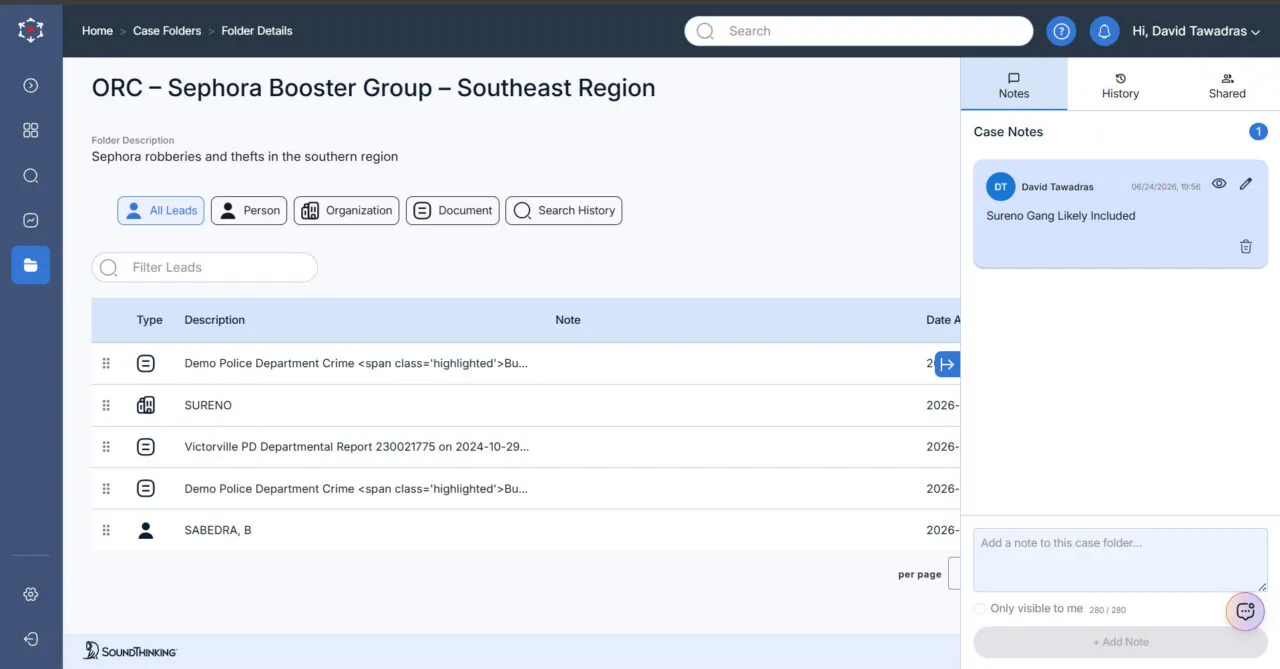Click Folder Details breadcrumb
1280x669 pixels.
pos(257,31)
